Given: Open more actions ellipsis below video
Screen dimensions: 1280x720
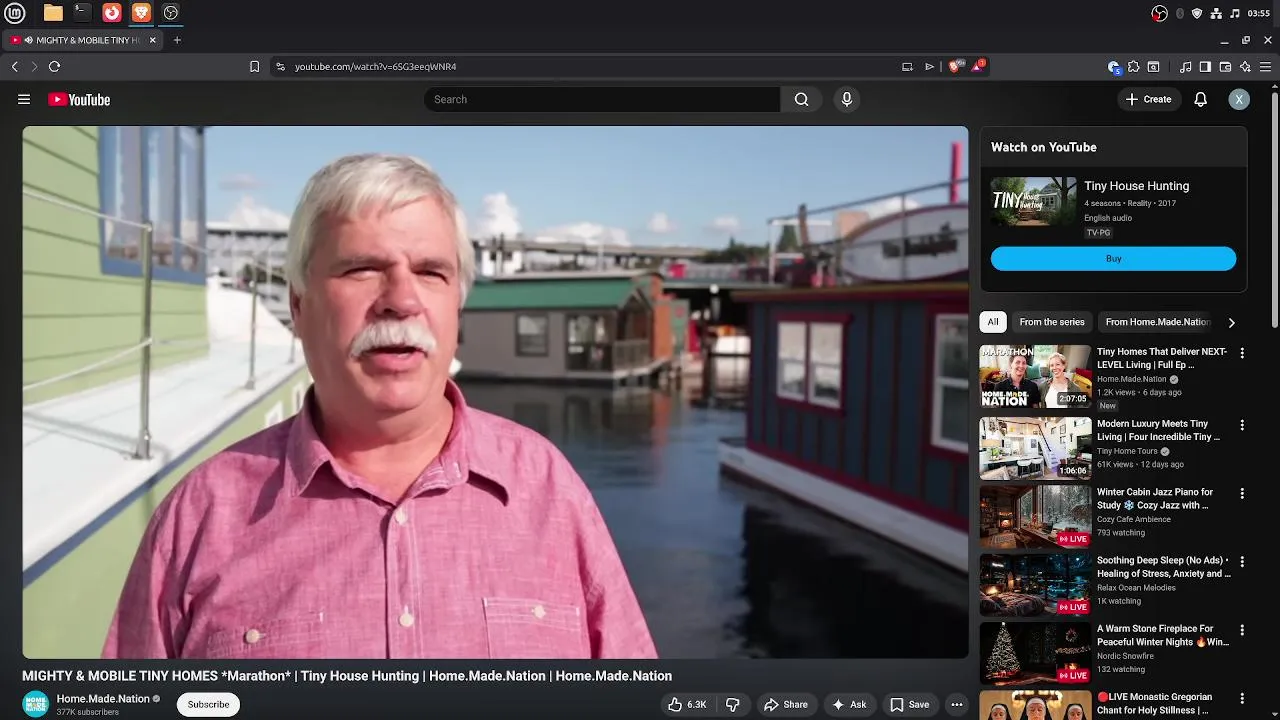Looking at the screenshot, I should (x=956, y=704).
